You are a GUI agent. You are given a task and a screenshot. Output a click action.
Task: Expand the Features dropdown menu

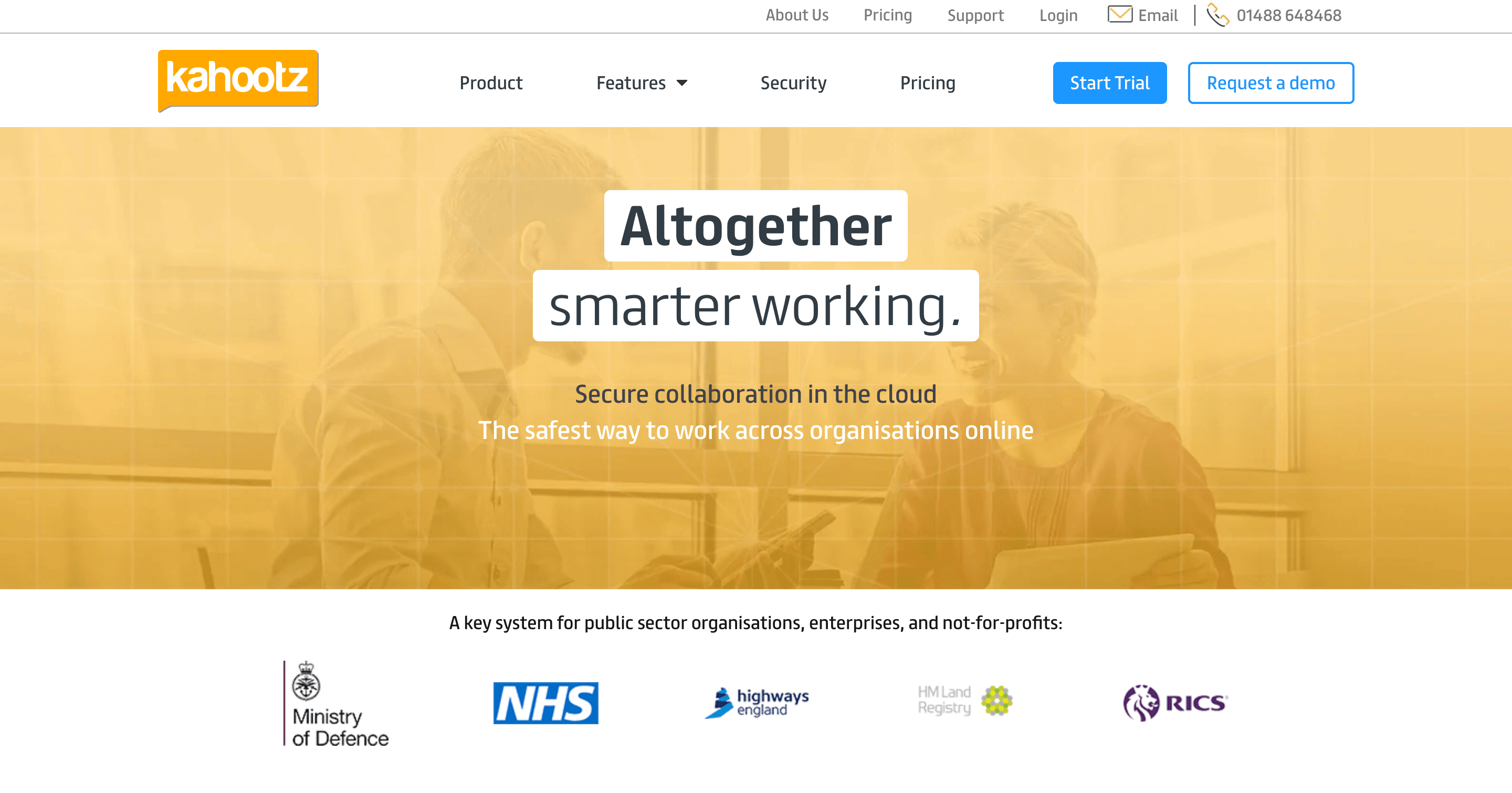pos(640,83)
